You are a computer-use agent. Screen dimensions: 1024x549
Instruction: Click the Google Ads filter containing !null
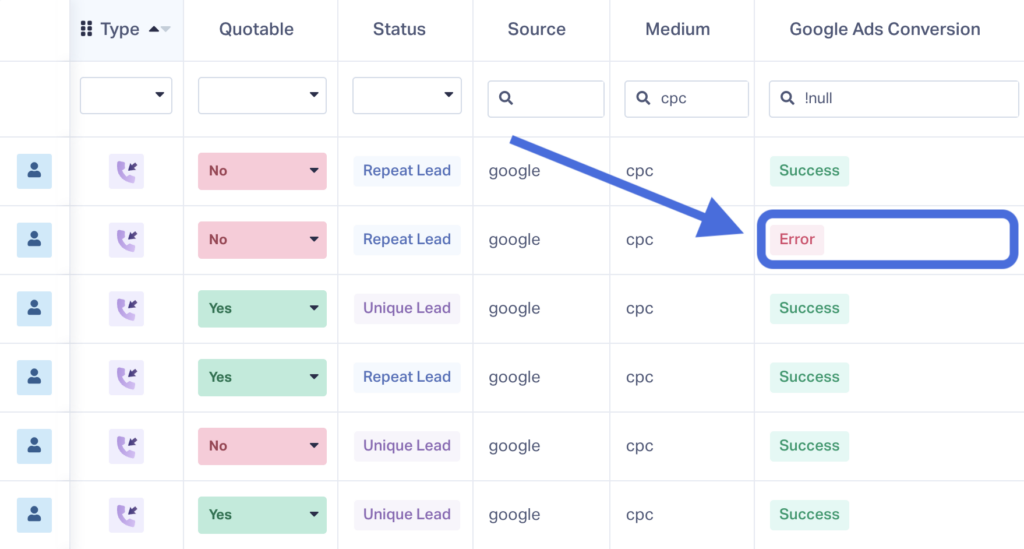coord(893,99)
